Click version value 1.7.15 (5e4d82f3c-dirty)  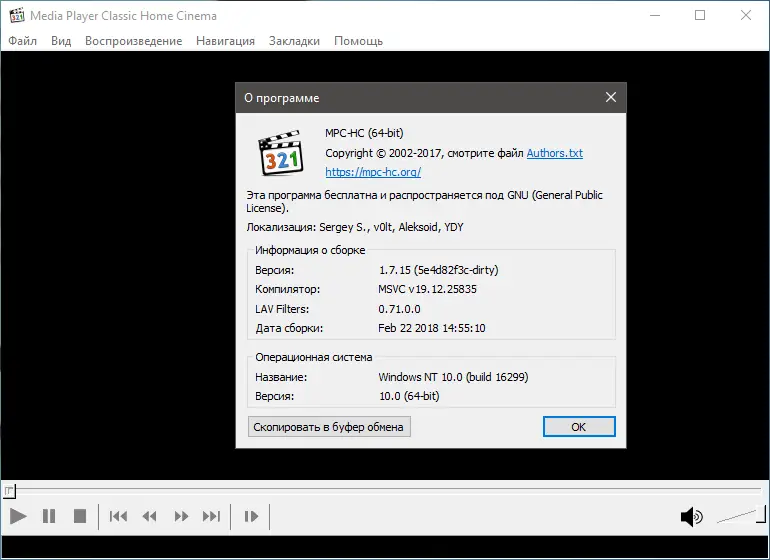pos(439,270)
